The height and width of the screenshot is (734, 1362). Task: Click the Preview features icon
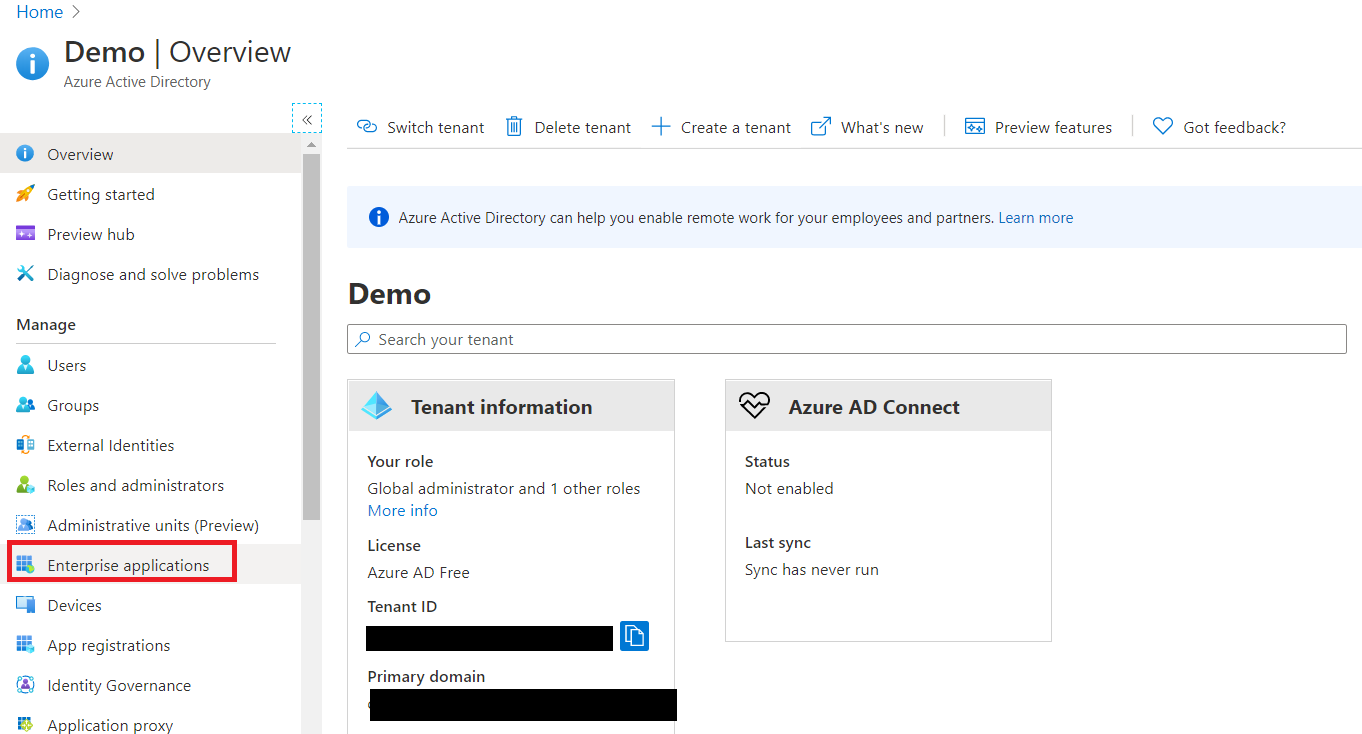click(x=974, y=126)
